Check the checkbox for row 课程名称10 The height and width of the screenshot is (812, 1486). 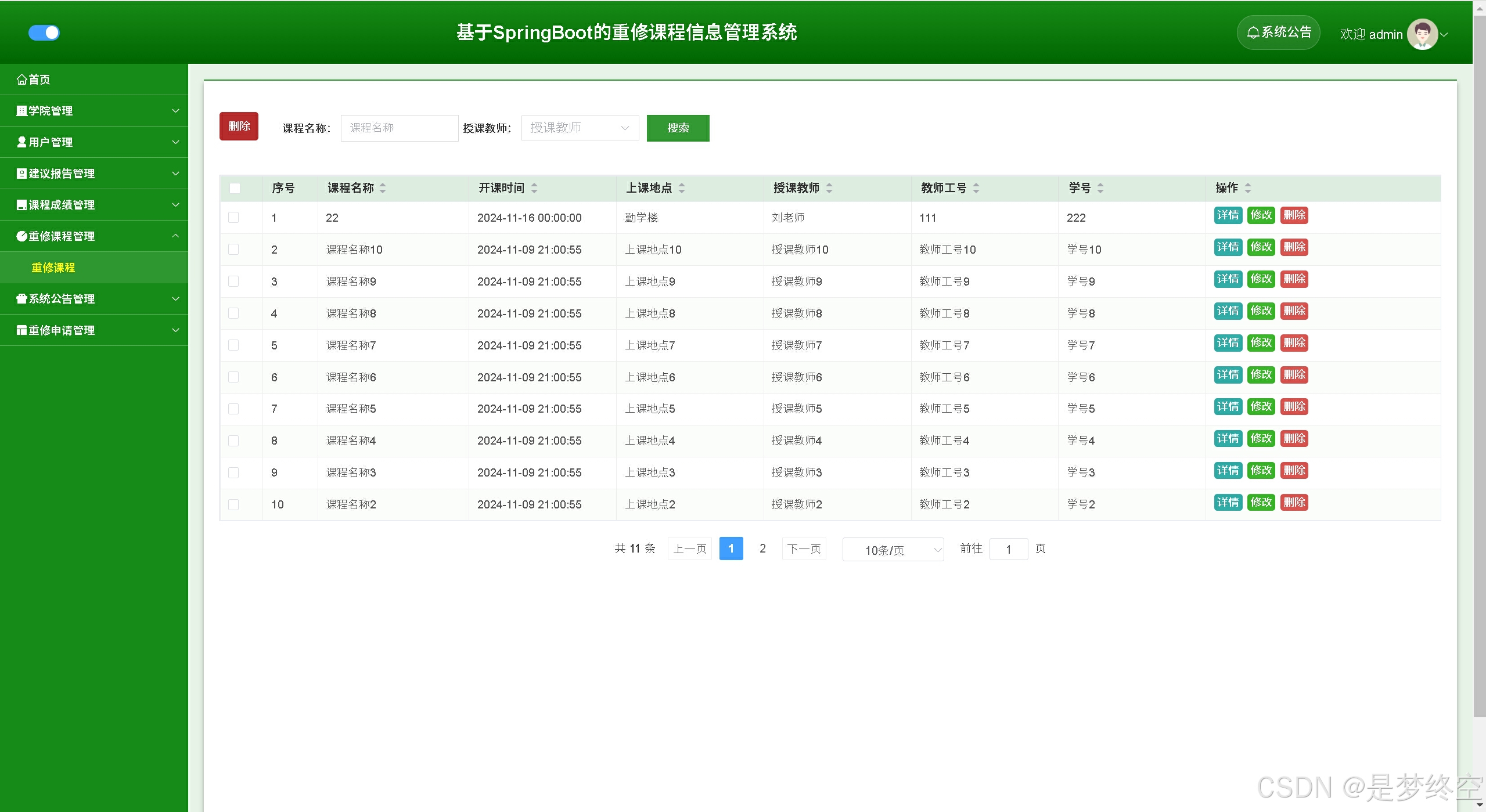pos(233,250)
